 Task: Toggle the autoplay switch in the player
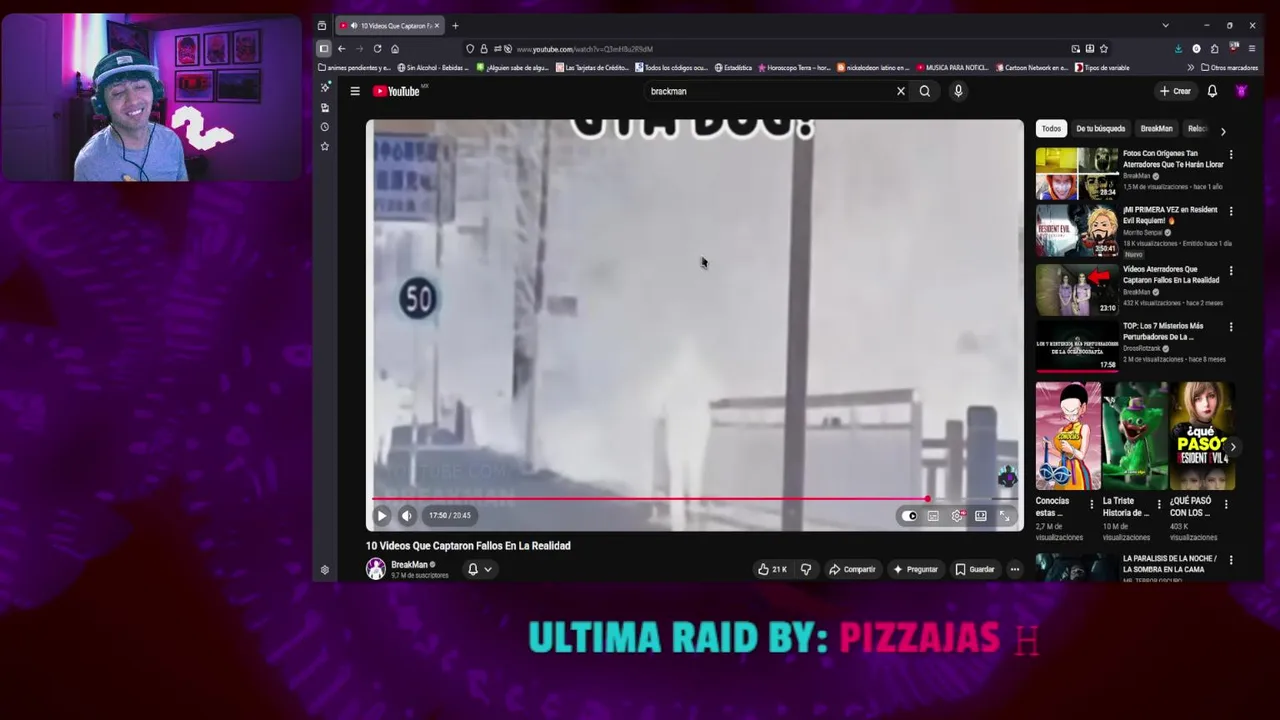[909, 516]
